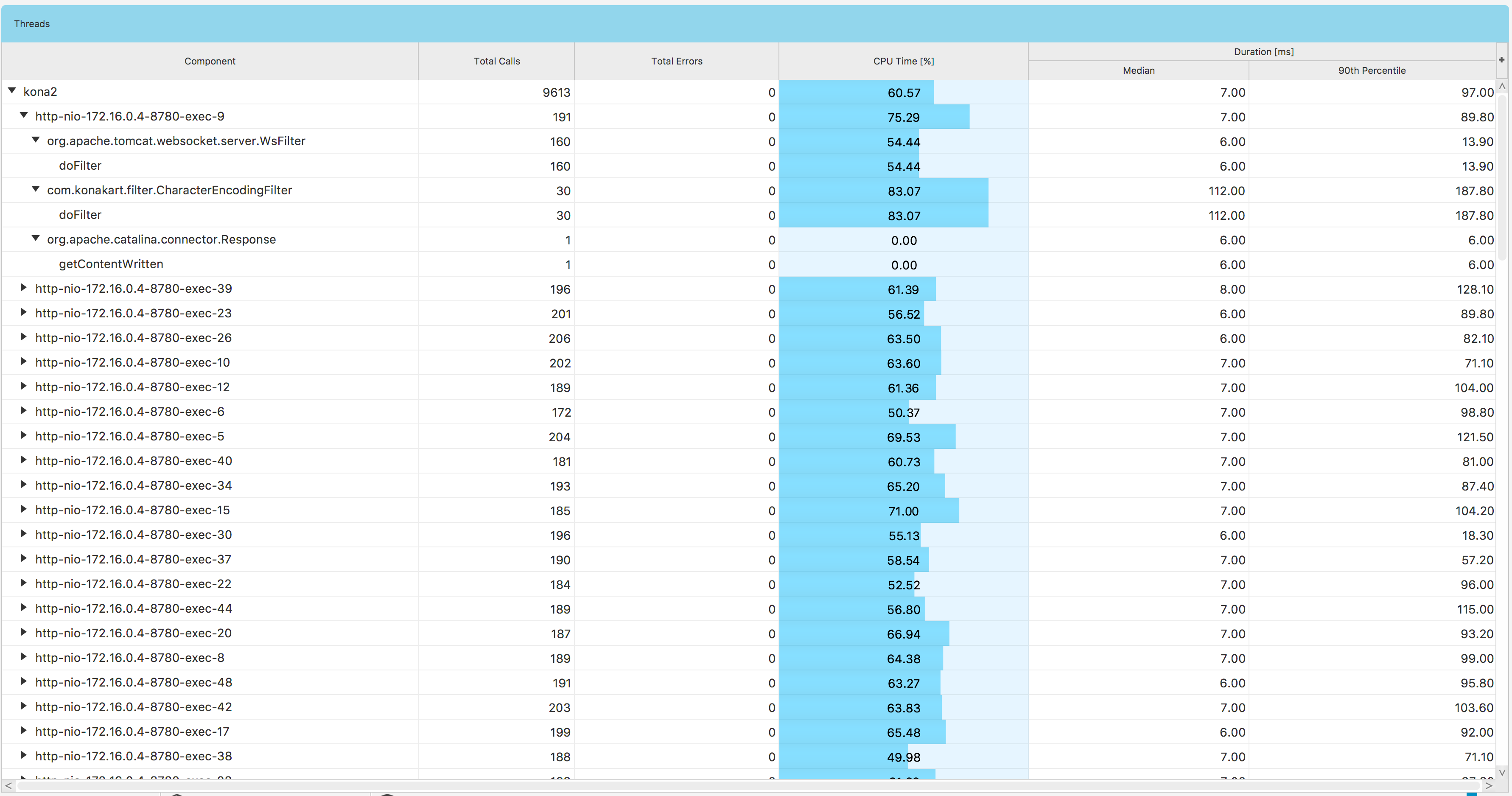The image size is (1512, 796).
Task: Expand thread exec-6
Action: (23, 411)
